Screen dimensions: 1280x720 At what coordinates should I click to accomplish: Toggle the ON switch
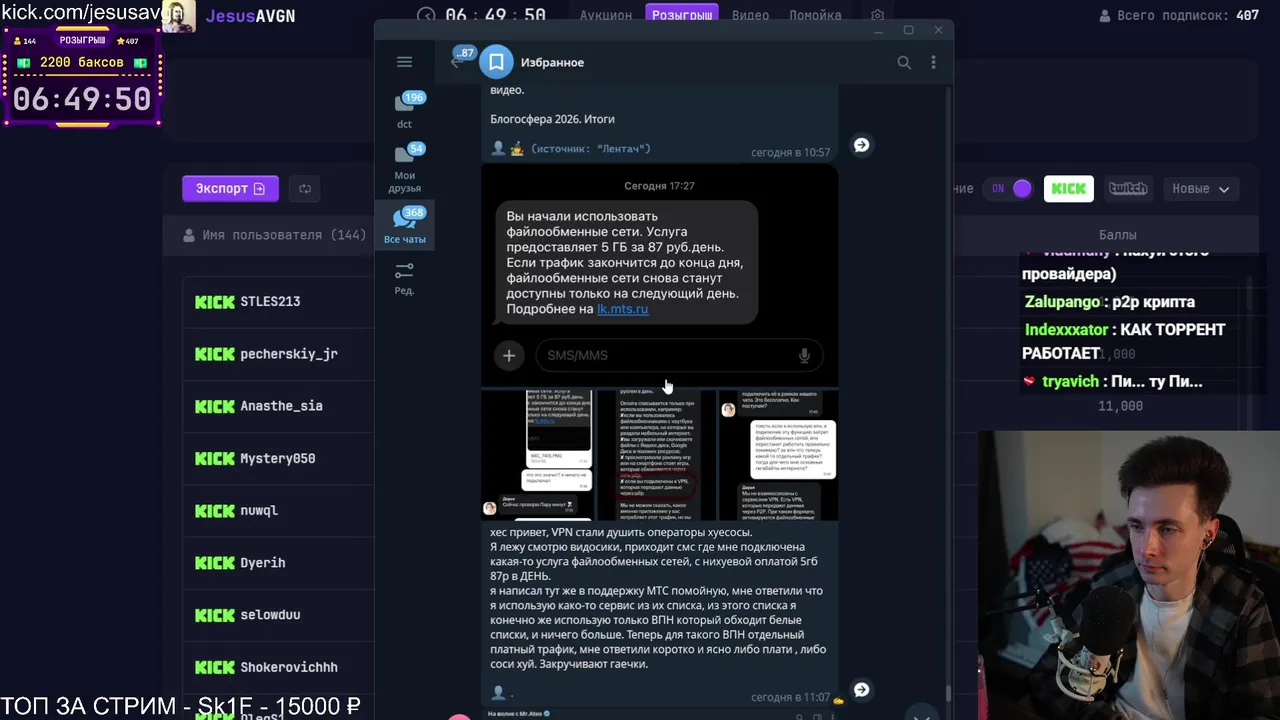(1011, 188)
